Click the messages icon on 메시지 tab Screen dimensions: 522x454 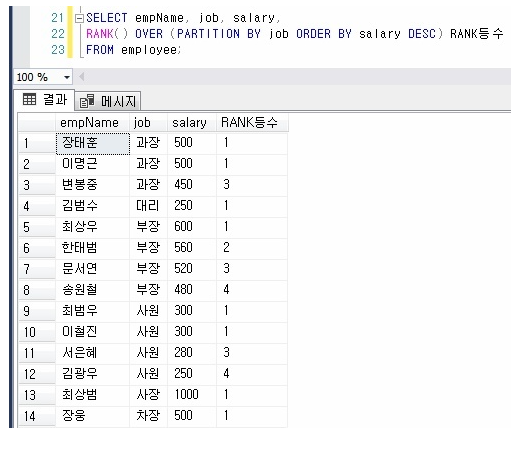(x=87, y=101)
